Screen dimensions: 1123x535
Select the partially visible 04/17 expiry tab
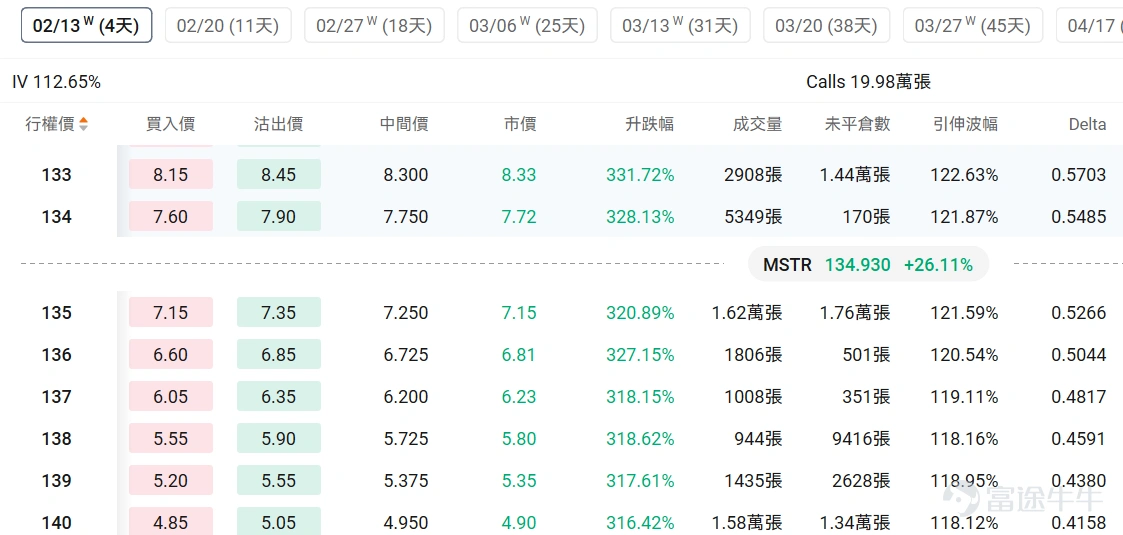tap(1089, 26)
